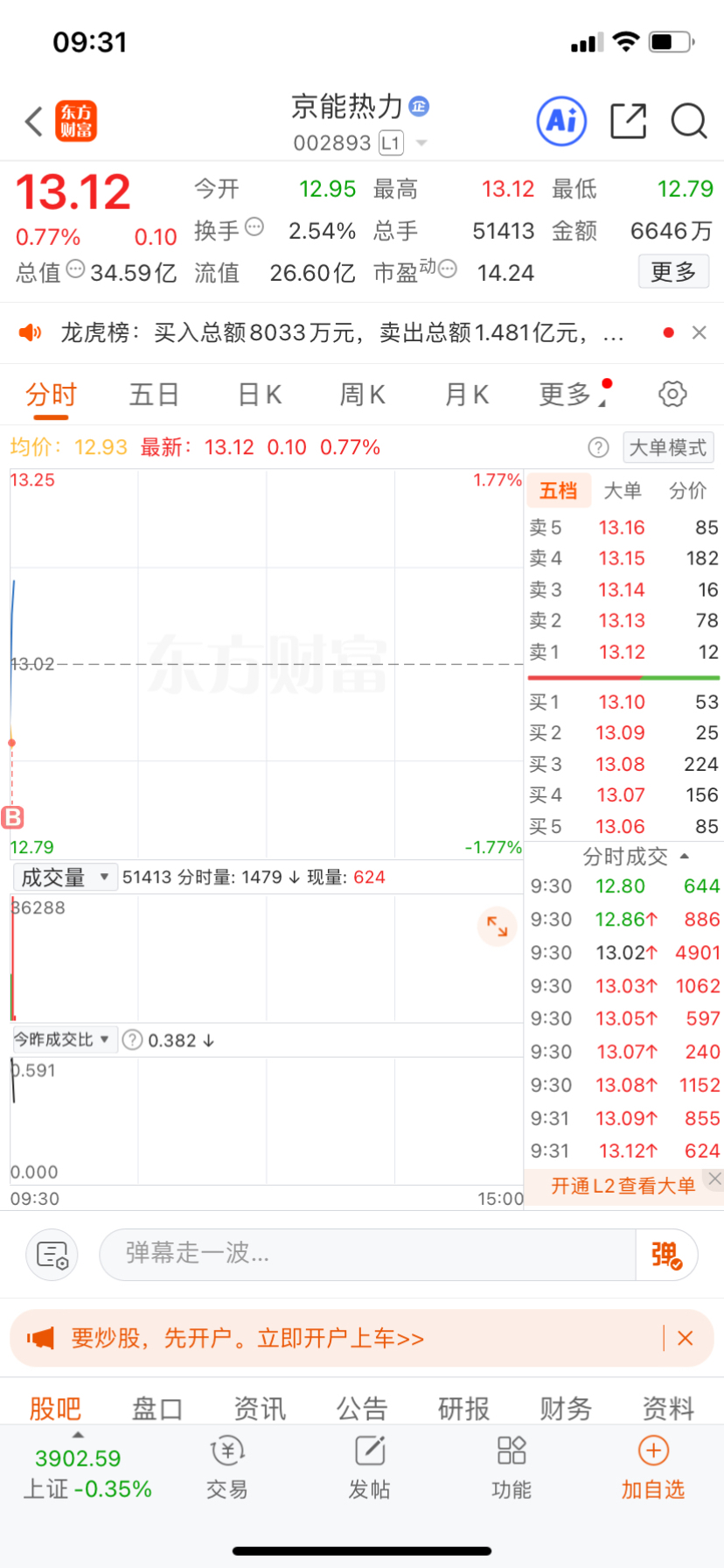This screenshot has width=724, height=1568.
Task: Tap the L1 quote level badge
Action: coord(391,143)
